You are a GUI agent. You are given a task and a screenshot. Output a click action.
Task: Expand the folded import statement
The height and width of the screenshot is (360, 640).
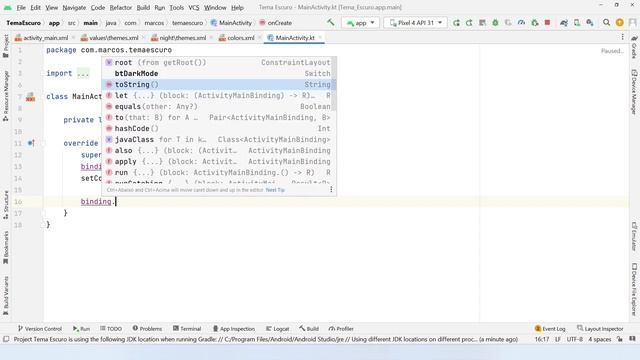[x=83, y=73]
